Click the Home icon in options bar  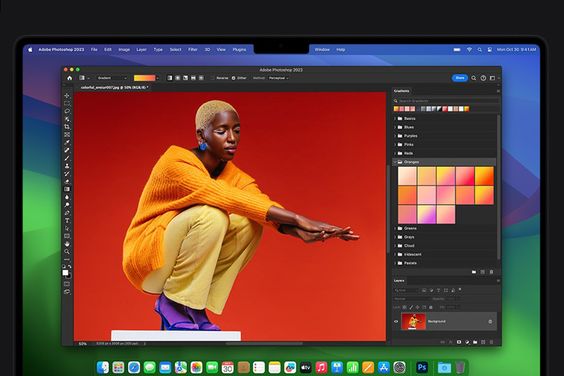pyautogui.click(x=69, y=78)
